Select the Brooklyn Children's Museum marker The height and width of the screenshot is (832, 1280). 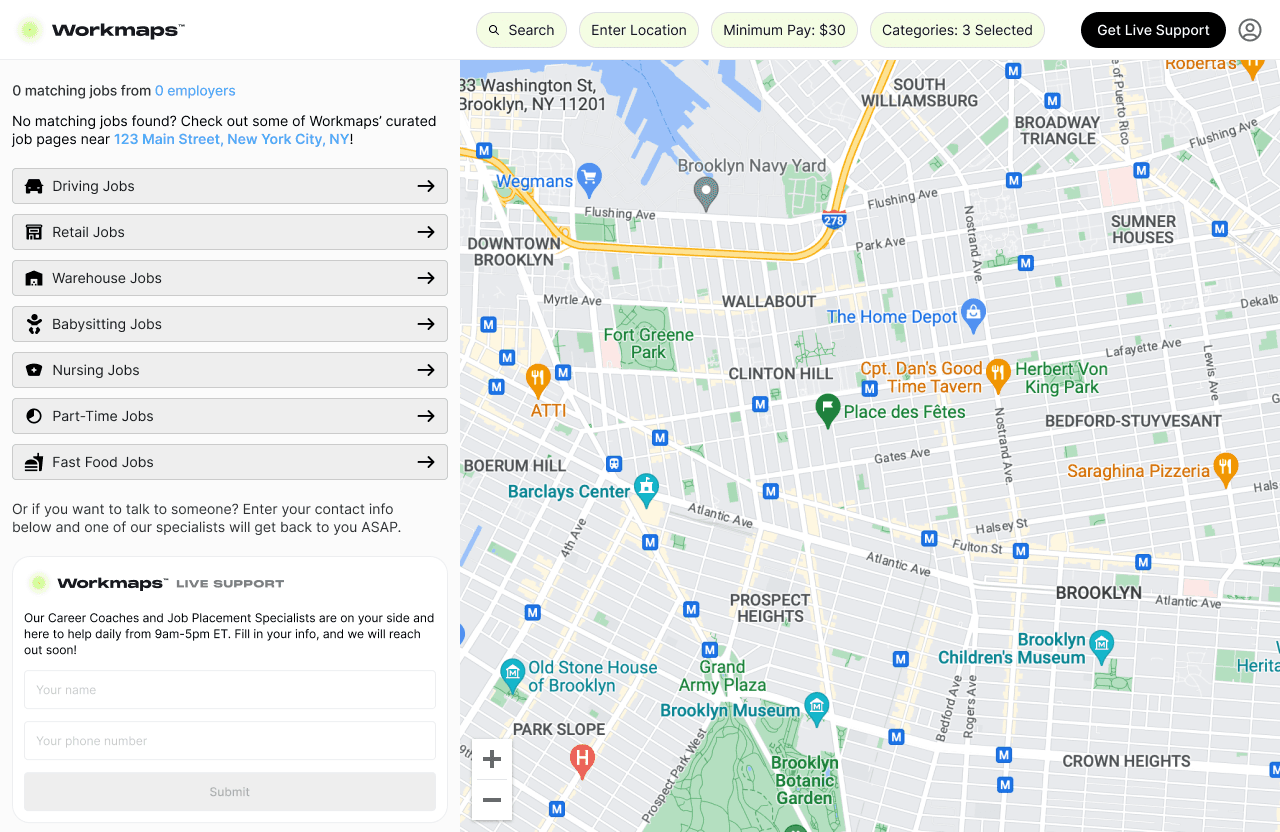coord(1101,646)
